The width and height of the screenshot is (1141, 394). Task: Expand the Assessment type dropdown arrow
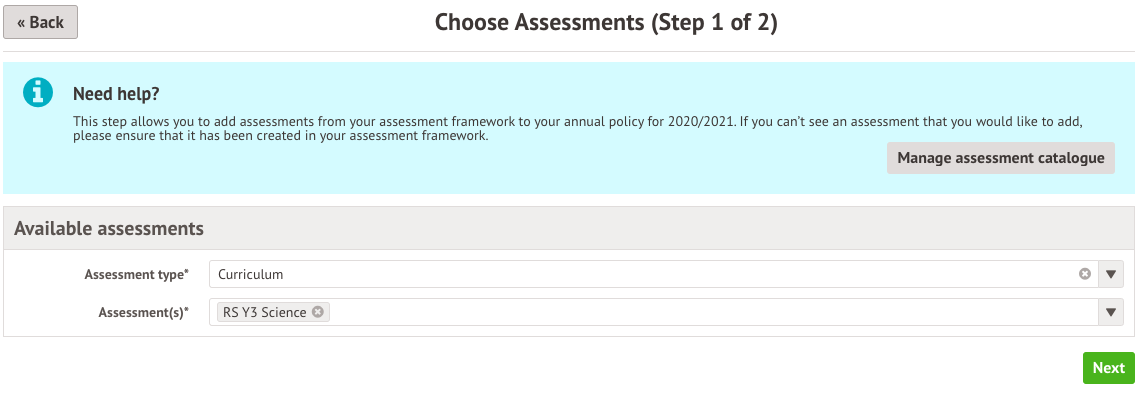(x=1110, y=275)
